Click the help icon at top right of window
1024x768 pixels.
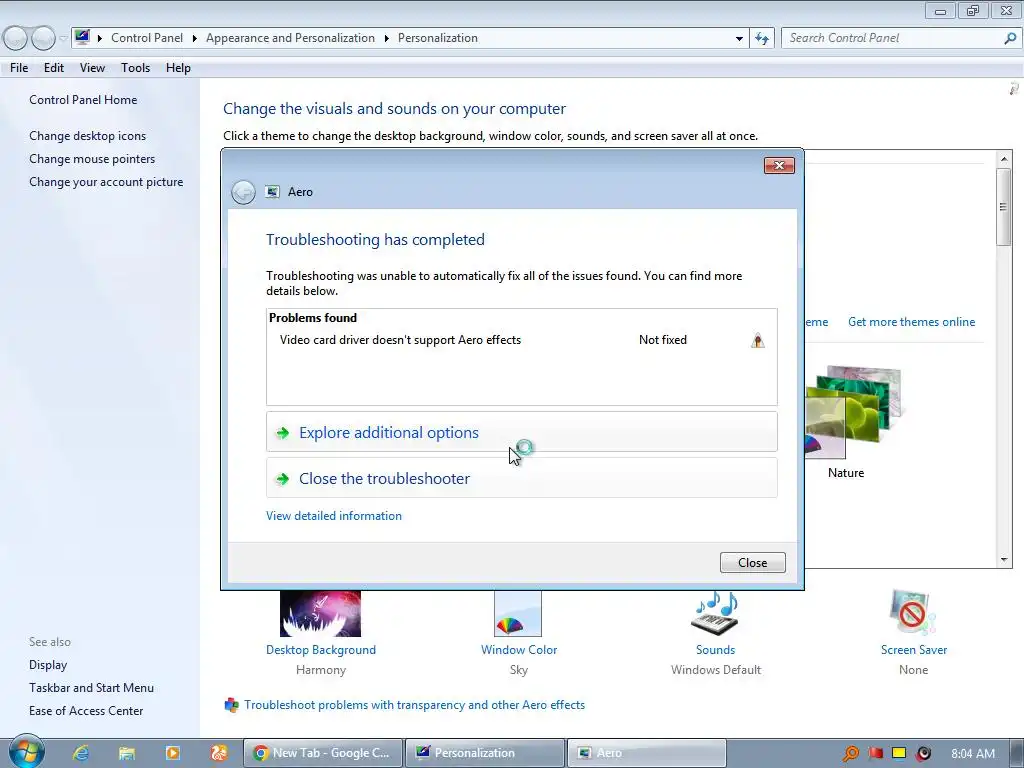tap(1014, 88)
